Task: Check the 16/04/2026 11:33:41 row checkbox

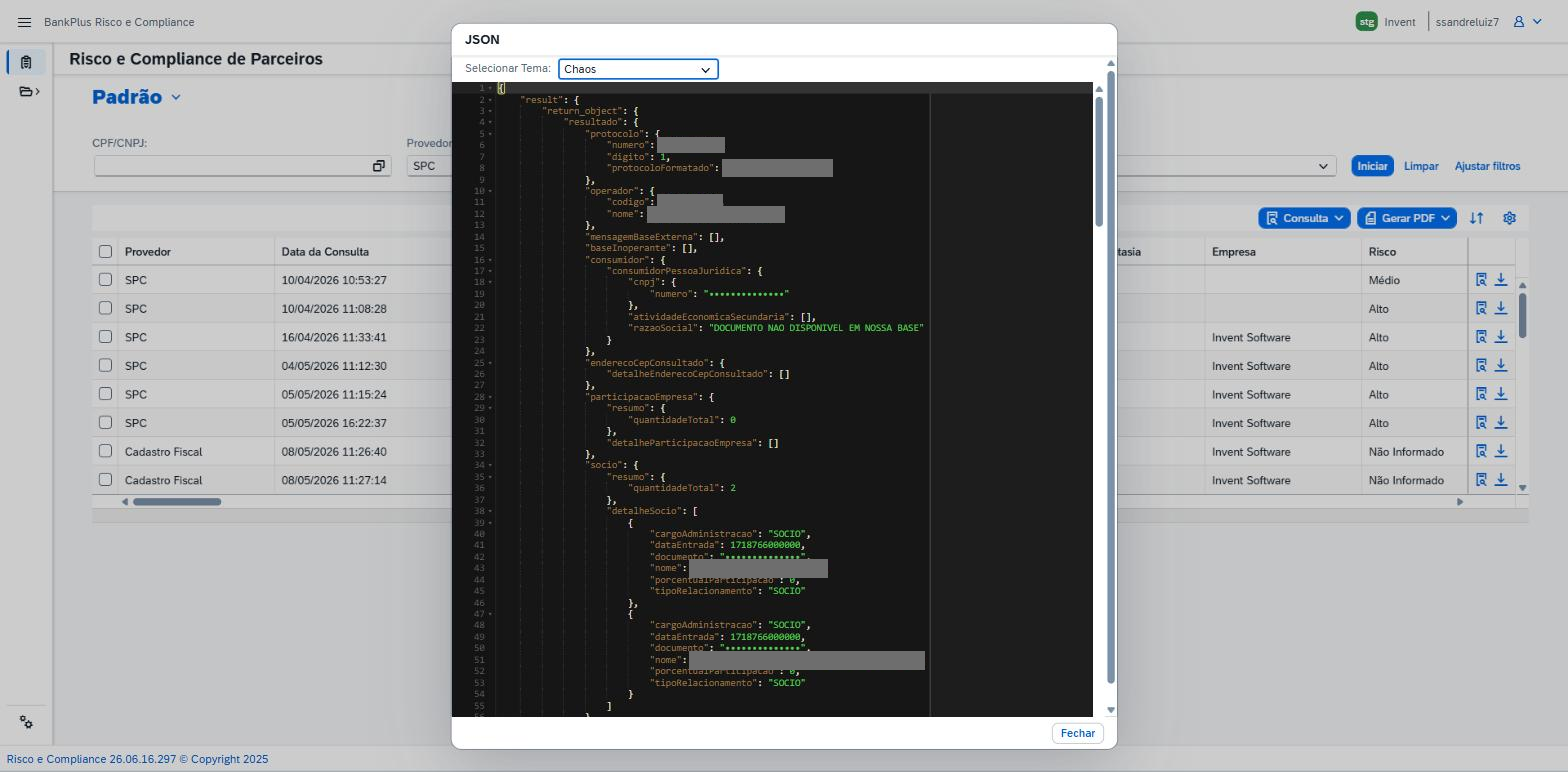Action: (105, 337)
